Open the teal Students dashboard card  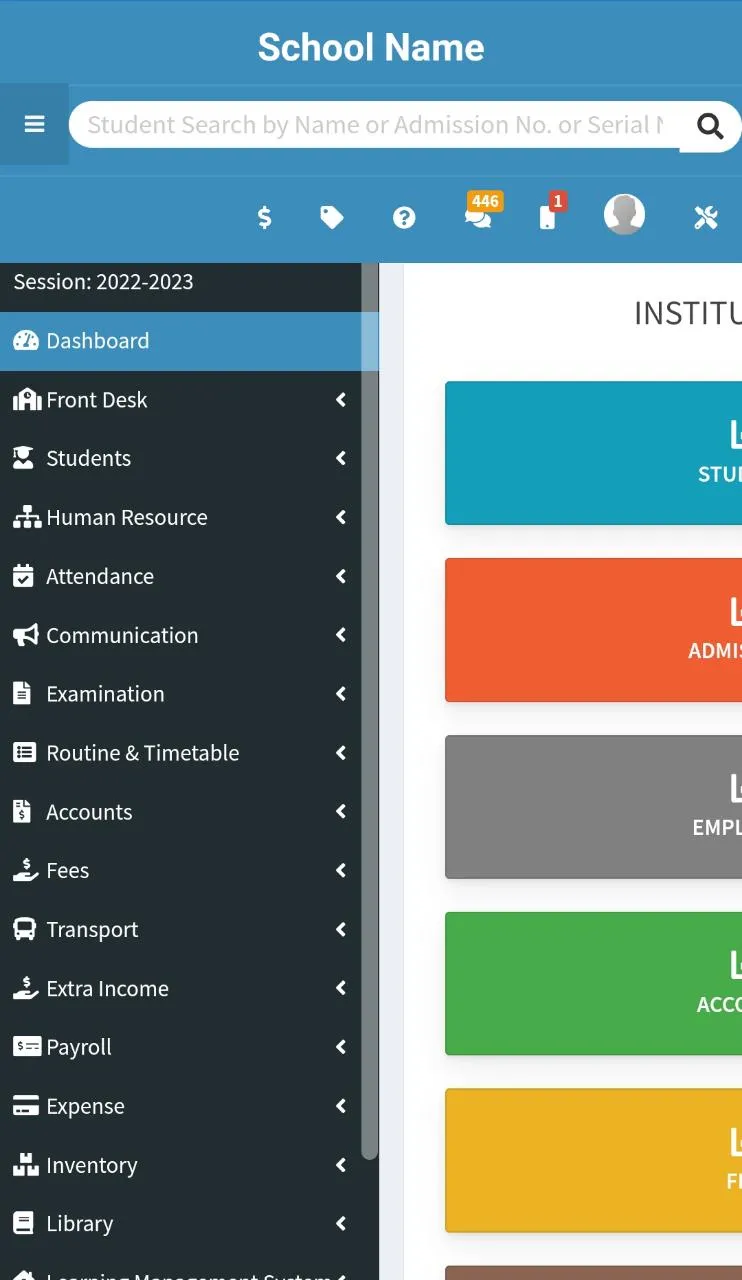(593, 453)
